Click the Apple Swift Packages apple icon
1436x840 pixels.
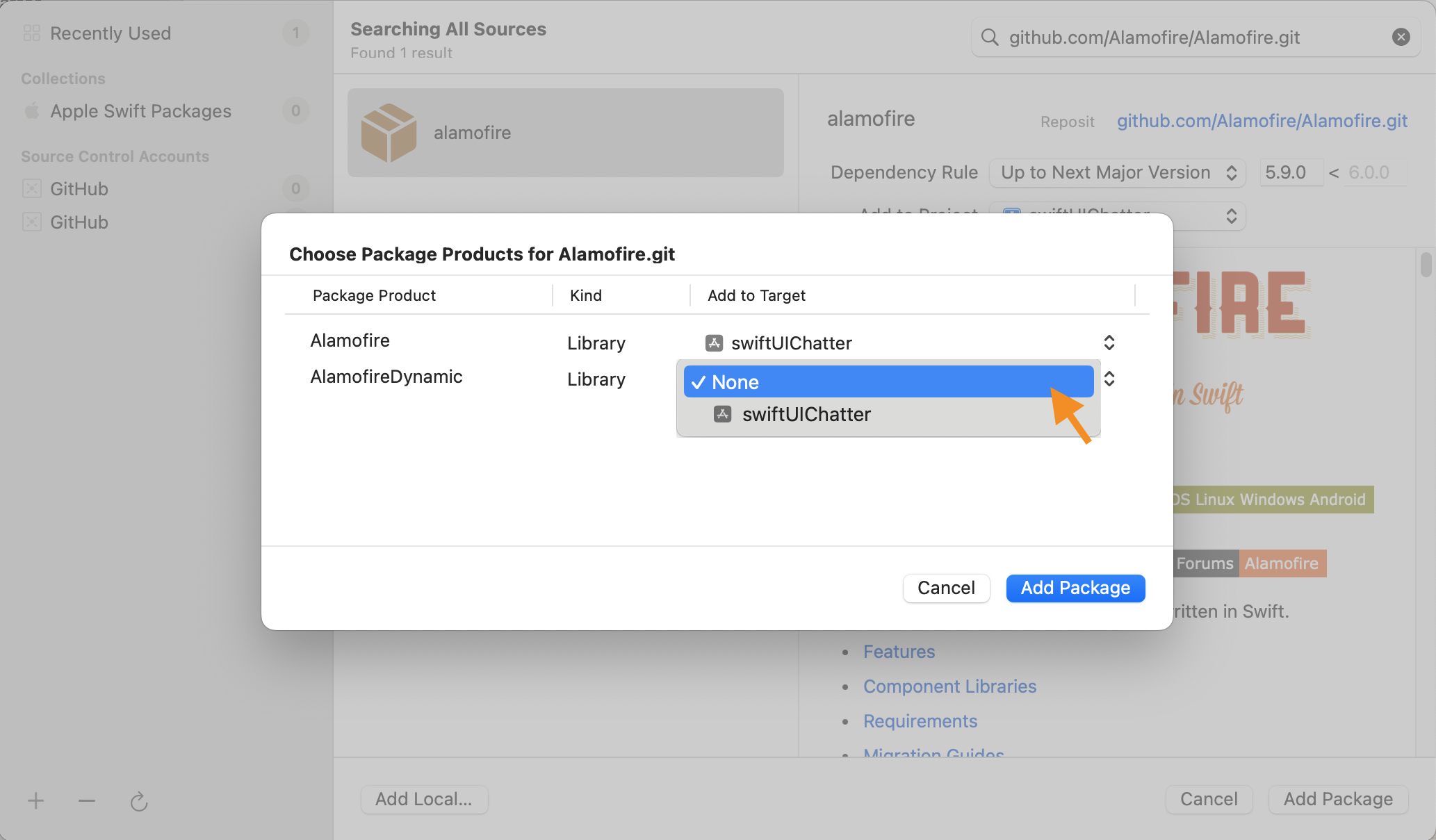click(32, 111)
